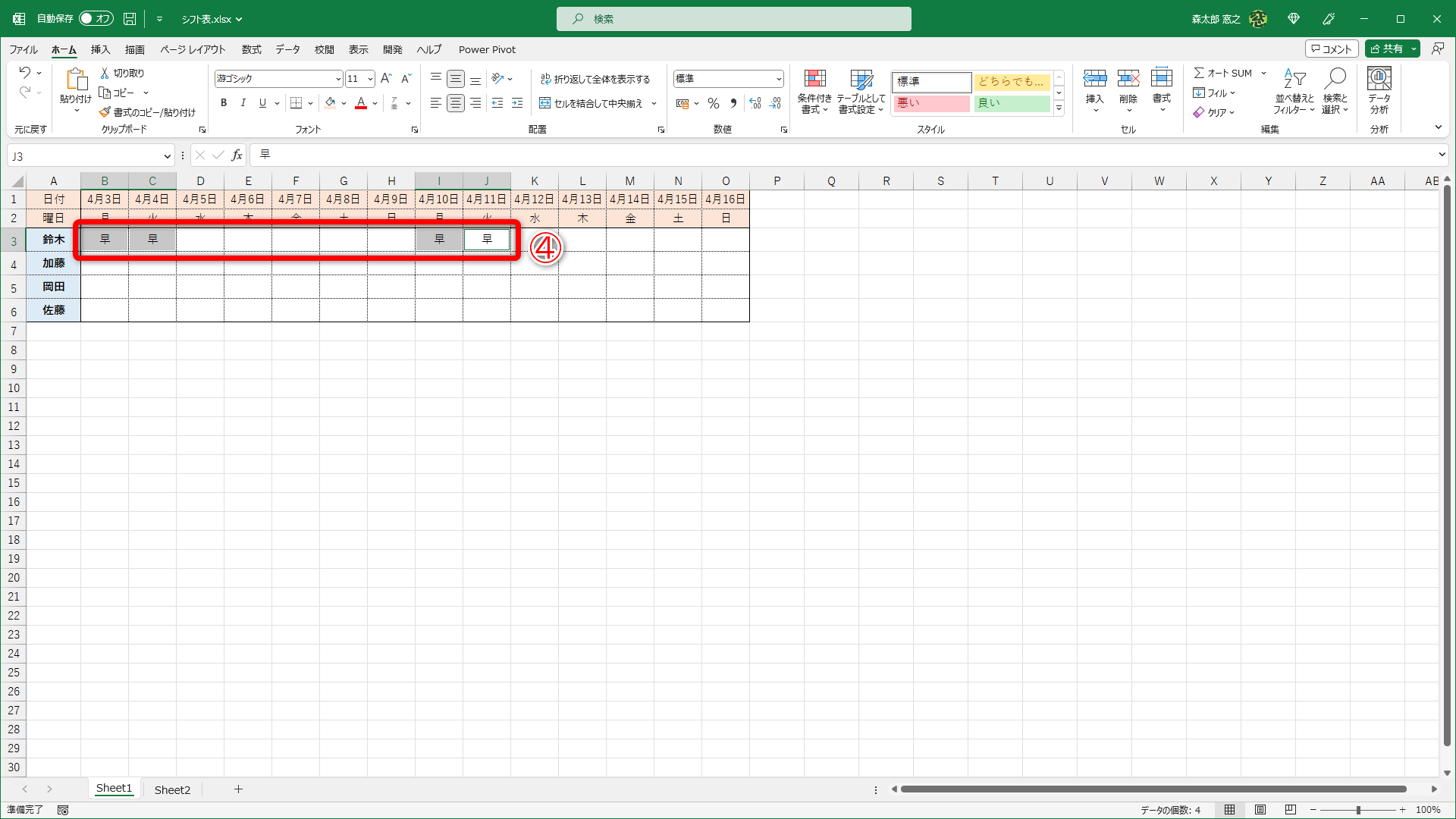
Task: Click the Insert Function fx icon
Action: point(237,155)
